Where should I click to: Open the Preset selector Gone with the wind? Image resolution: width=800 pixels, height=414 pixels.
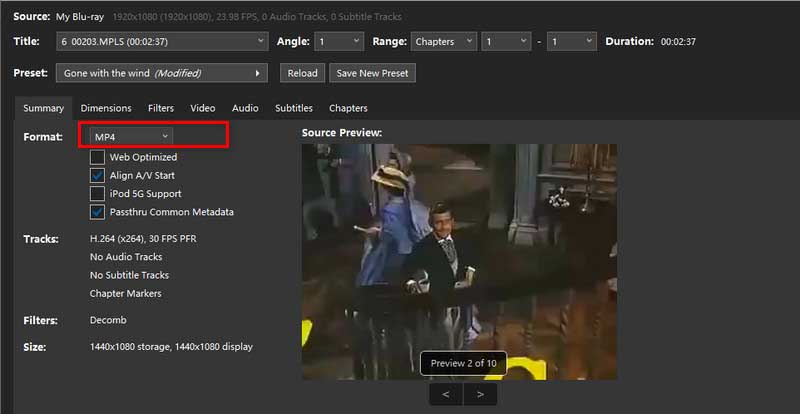162,73
